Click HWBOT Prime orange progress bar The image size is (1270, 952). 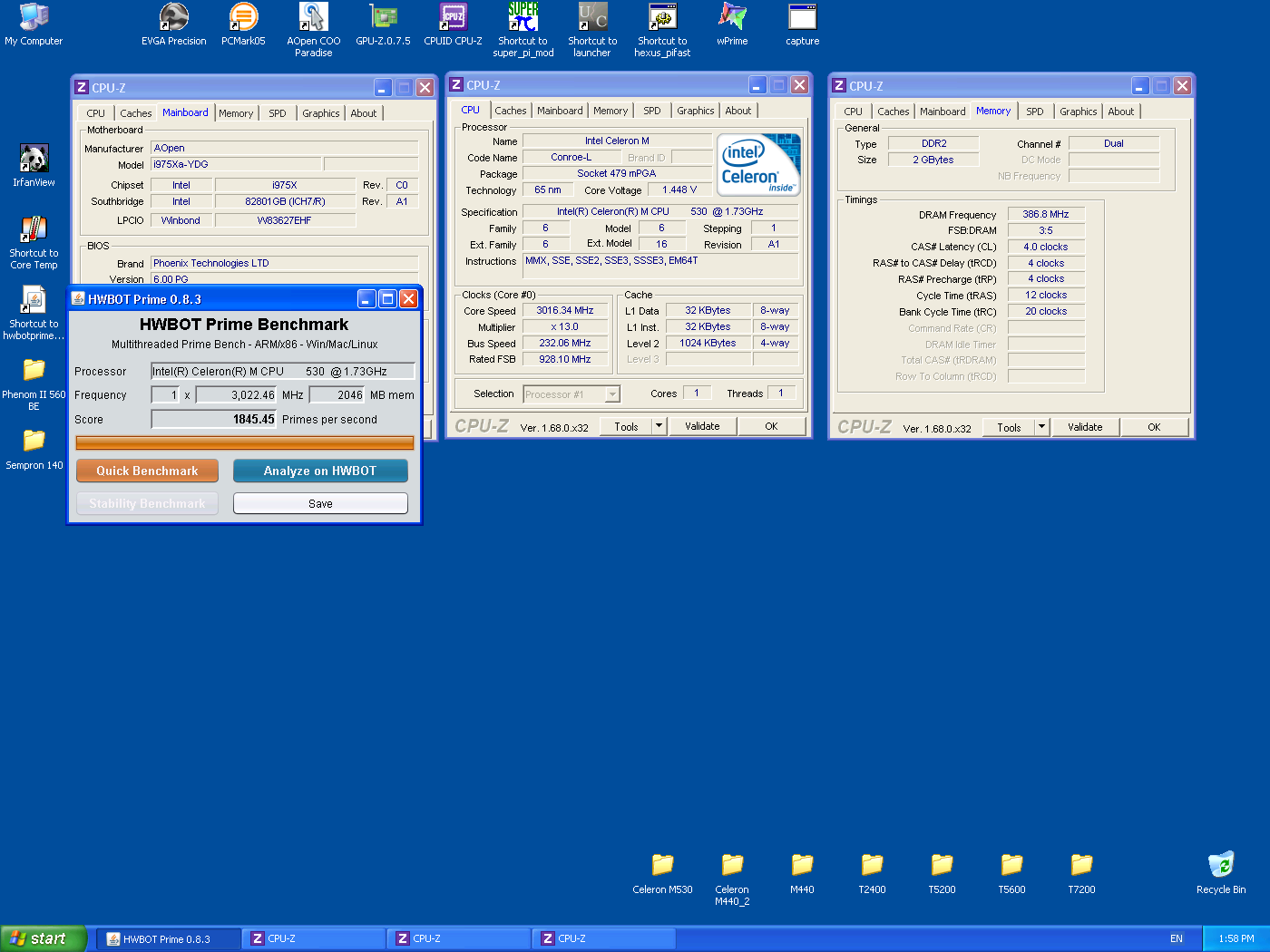(245, 442)
